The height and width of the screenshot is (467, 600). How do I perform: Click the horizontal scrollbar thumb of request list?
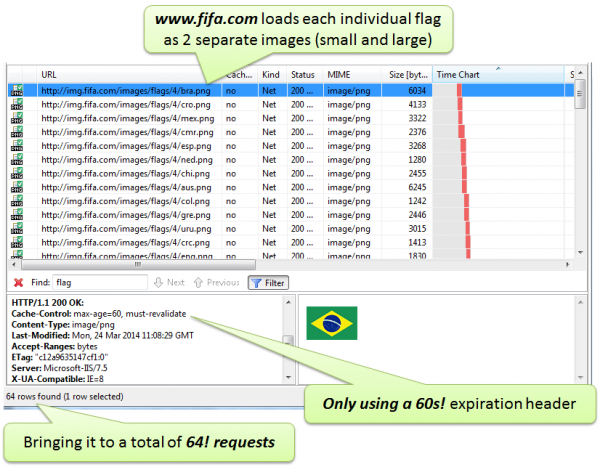pyautogui.click(x=138, y=264)
